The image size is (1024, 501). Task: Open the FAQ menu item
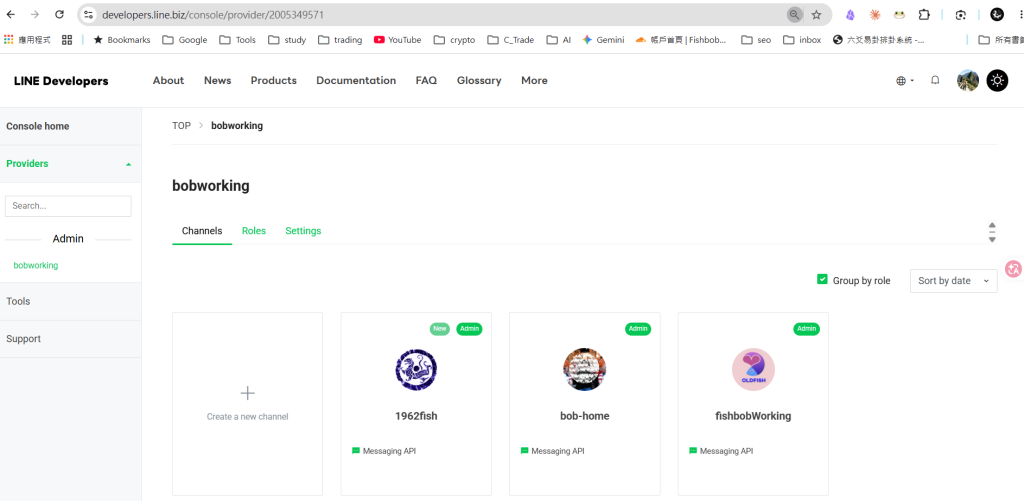(x=426, y=80)
